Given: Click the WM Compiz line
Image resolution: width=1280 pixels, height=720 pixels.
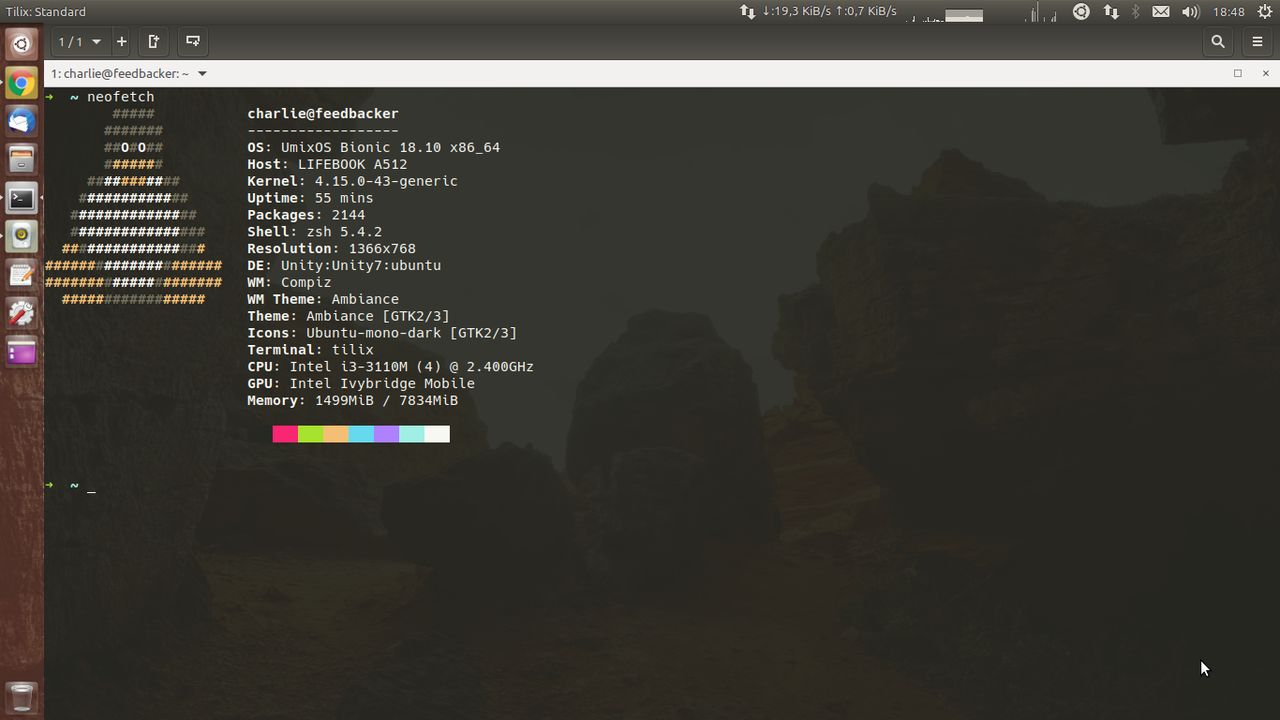Looking at the screenshot, I should (x=289, y=283).
